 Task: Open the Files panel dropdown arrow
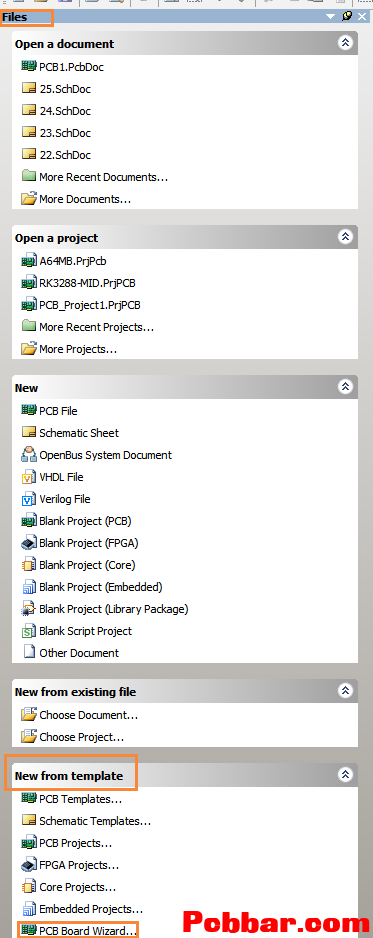pyautogui.click(x=330, y=17)
